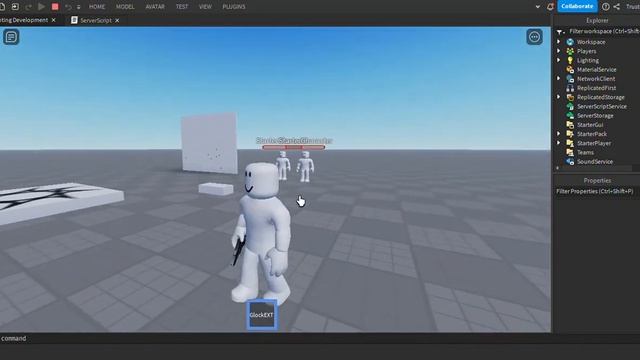The height and width of the screenshot is (360, 640).
Task: Open the TEST ribbon tab
Action: point(182,7)
